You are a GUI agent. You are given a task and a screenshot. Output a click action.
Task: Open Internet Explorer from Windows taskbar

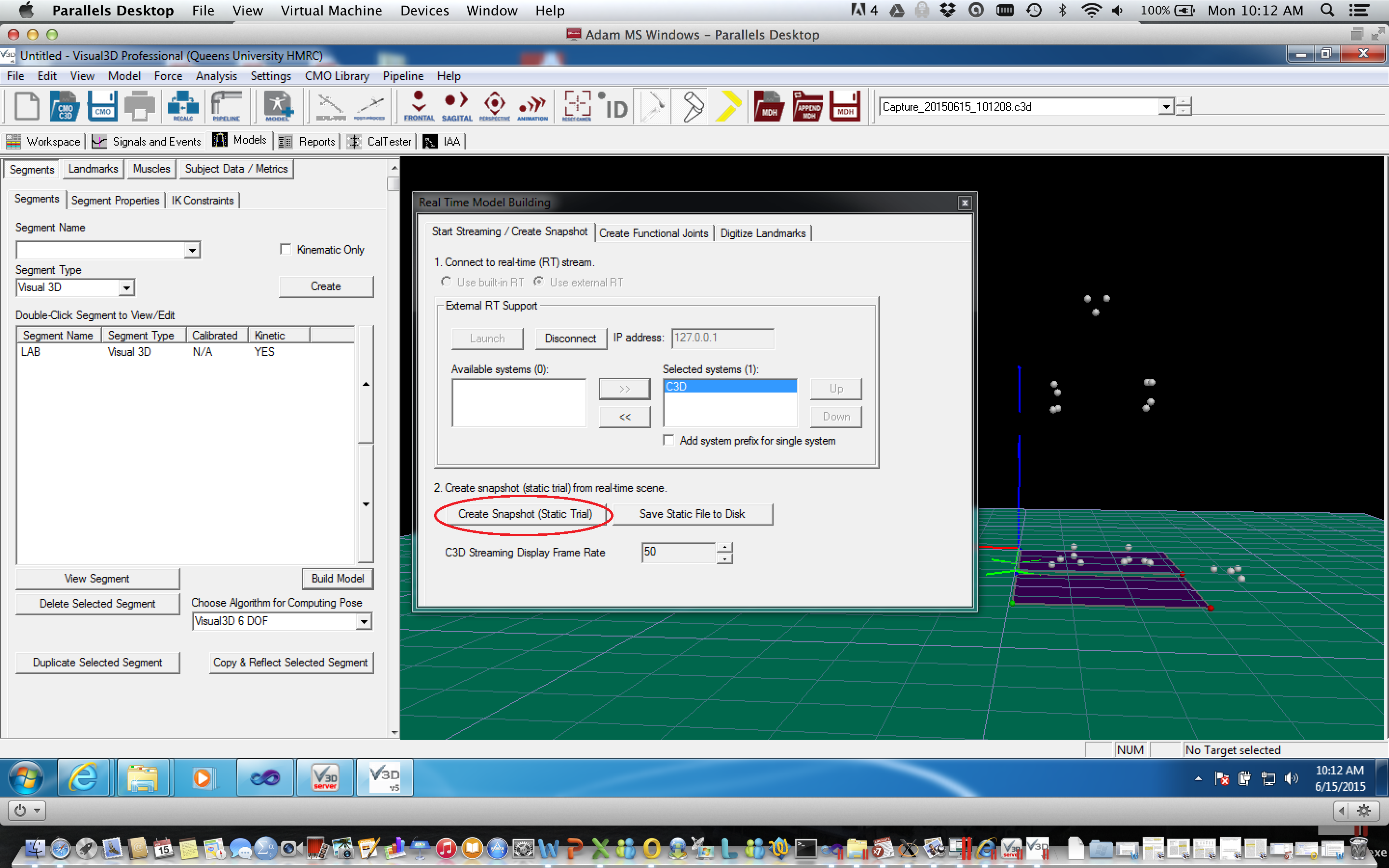[x=84, y=777]
